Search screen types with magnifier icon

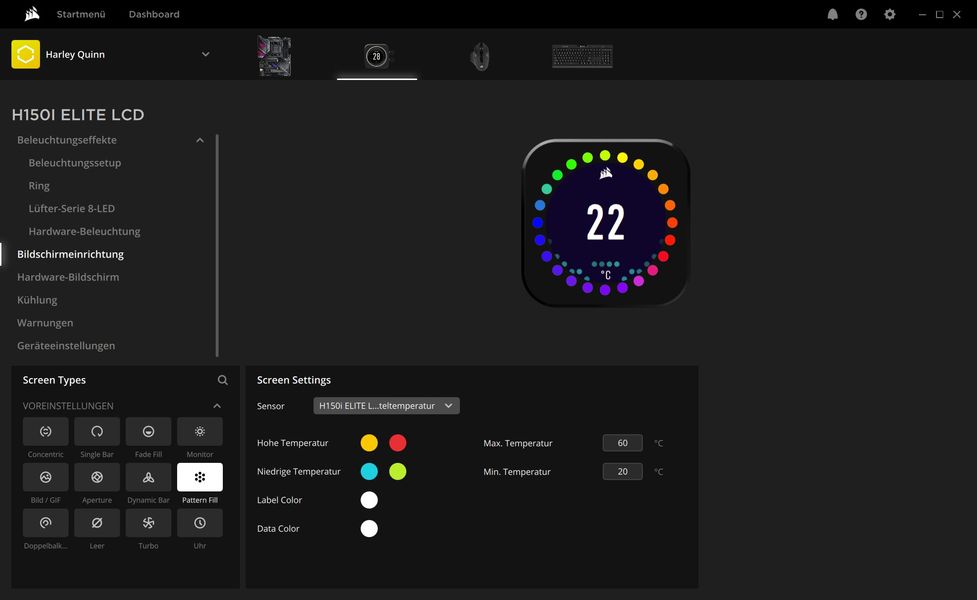[x=222, y=380]
